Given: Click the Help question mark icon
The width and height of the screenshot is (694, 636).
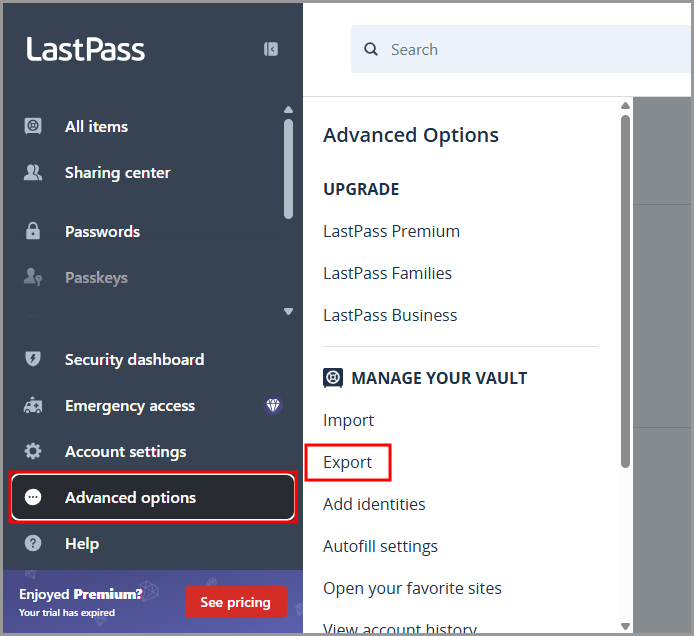Looking at the screenshot, I should tap(33, 543).
